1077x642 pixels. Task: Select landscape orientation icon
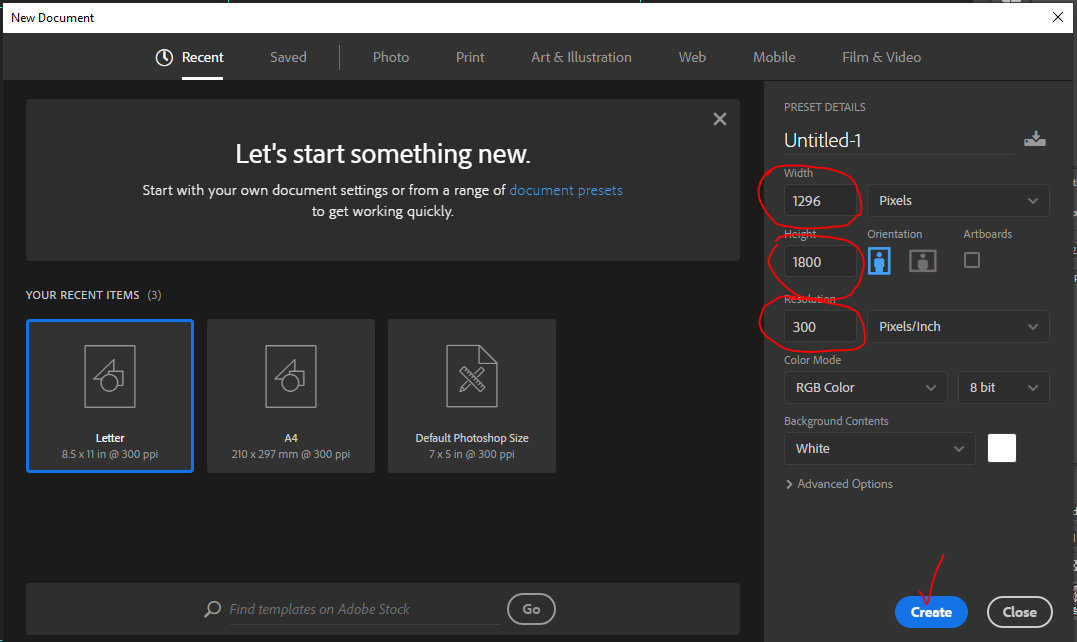coord(922,261)
